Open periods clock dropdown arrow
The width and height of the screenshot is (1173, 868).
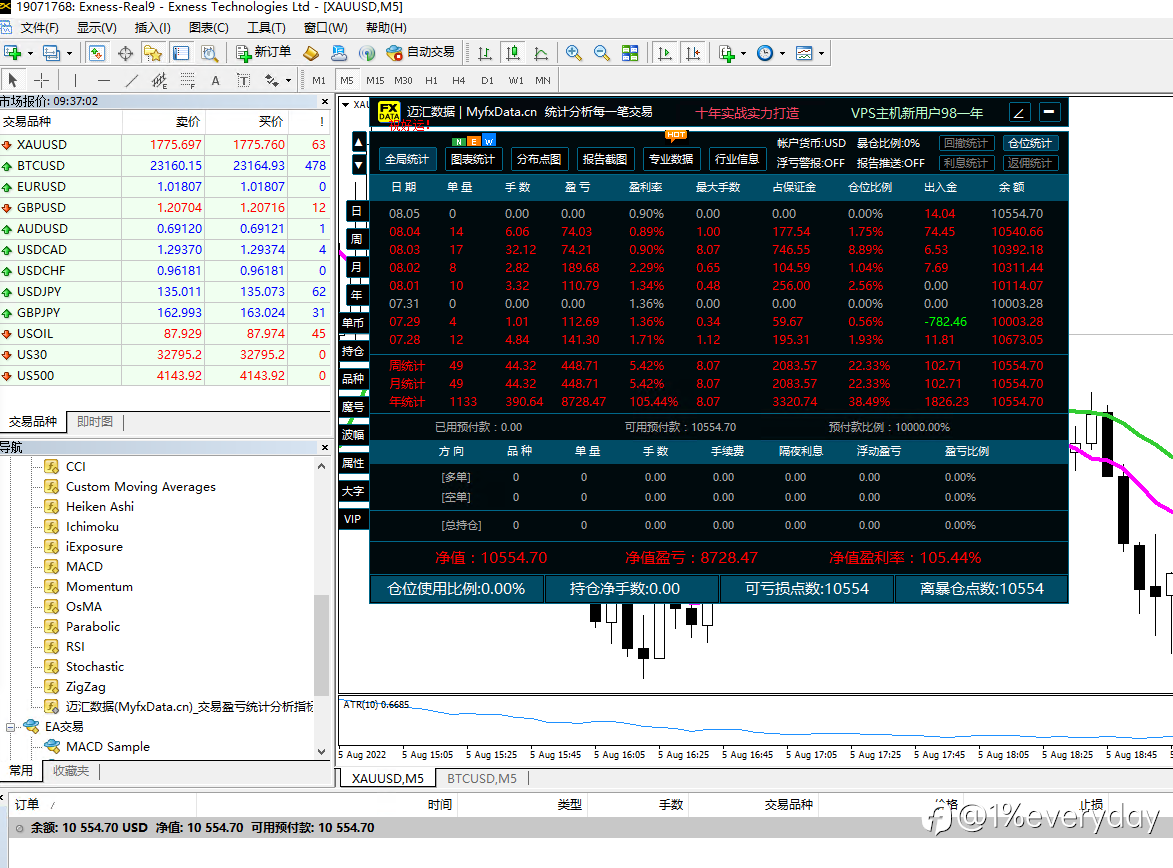[x=782, y=53]
